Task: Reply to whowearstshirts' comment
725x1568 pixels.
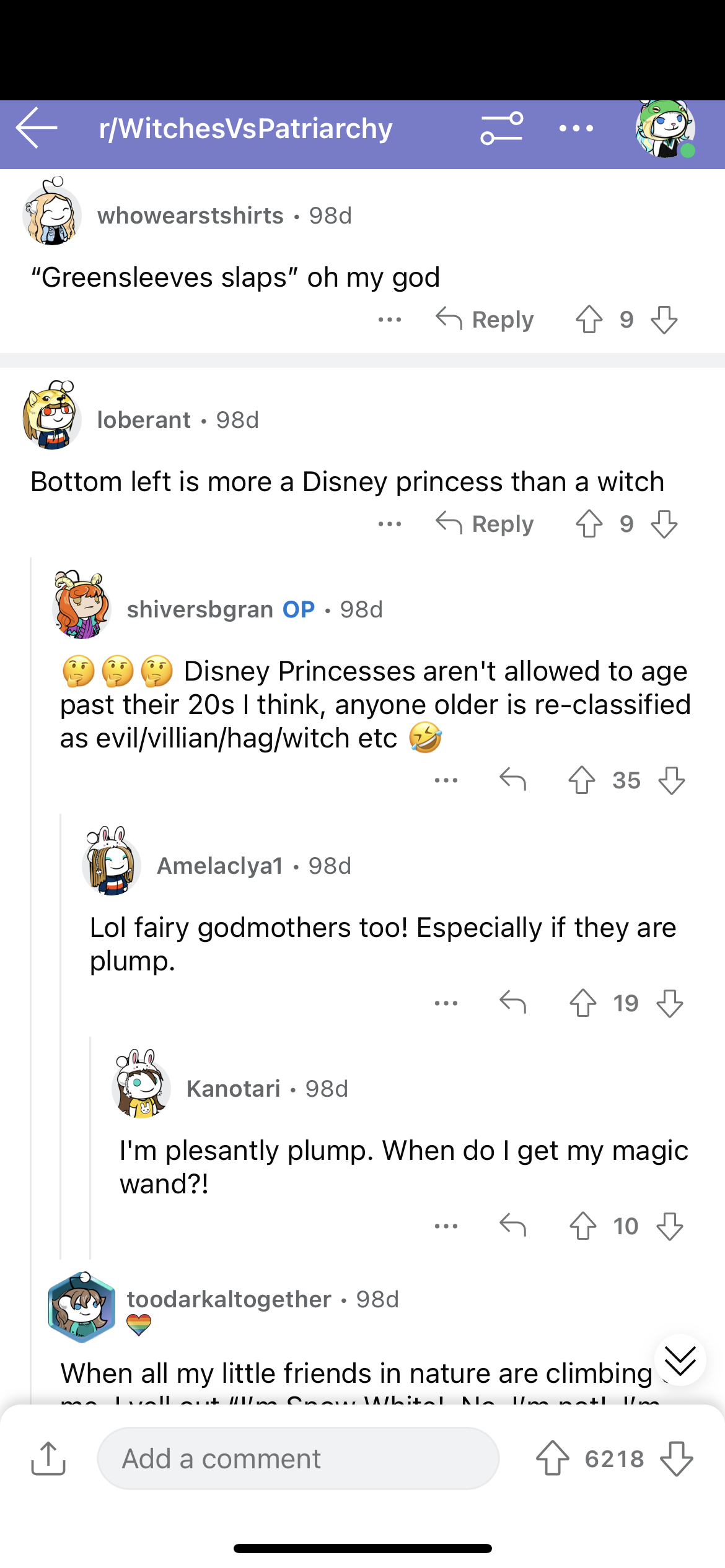Action: (x=485, y=320)
